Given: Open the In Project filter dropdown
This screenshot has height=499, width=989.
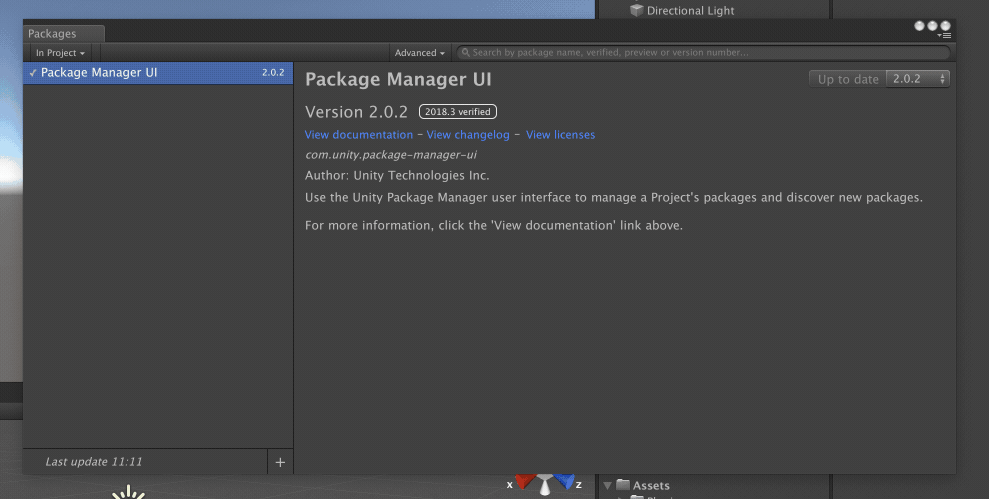Looking at the screenshot, I should point(60,53).
